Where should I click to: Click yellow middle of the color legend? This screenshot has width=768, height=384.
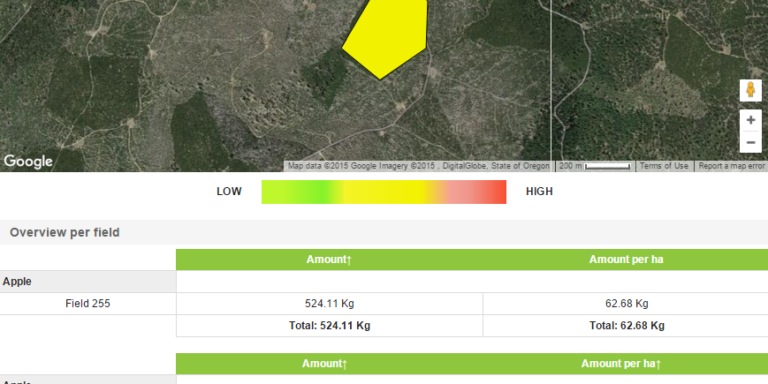point(384,192)
